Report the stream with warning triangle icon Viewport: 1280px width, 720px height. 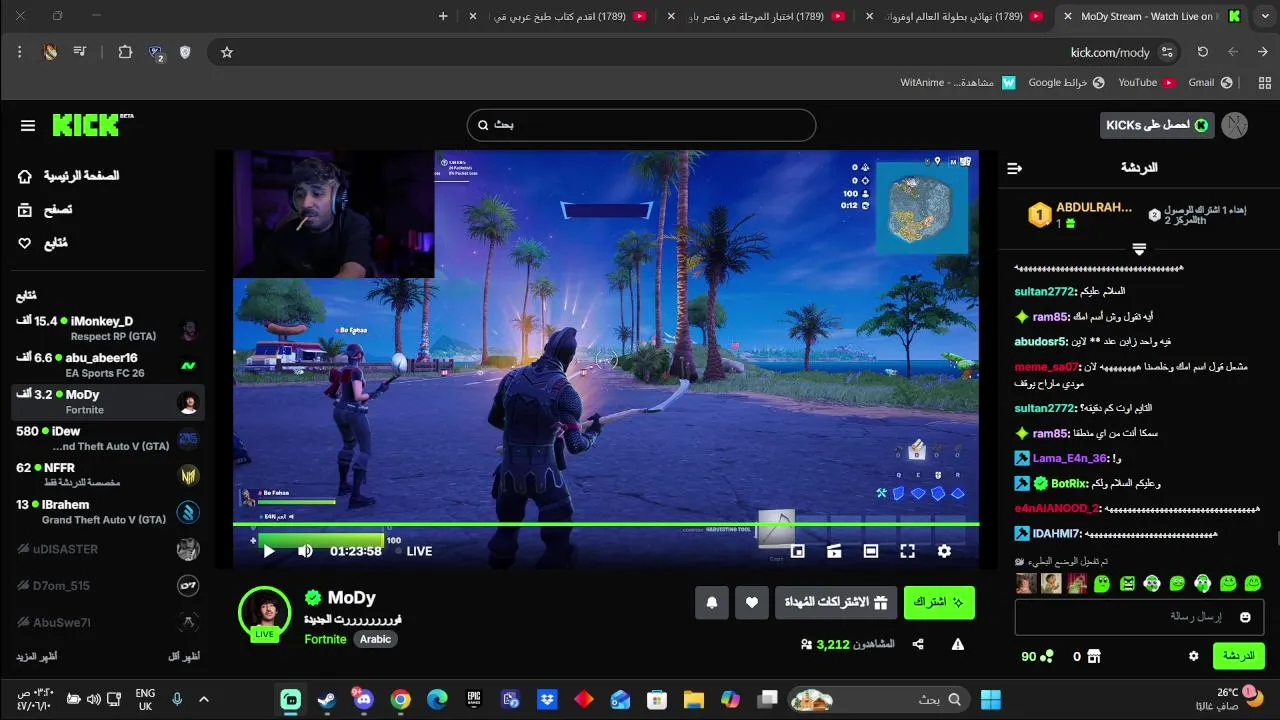[x=957, y=644]
